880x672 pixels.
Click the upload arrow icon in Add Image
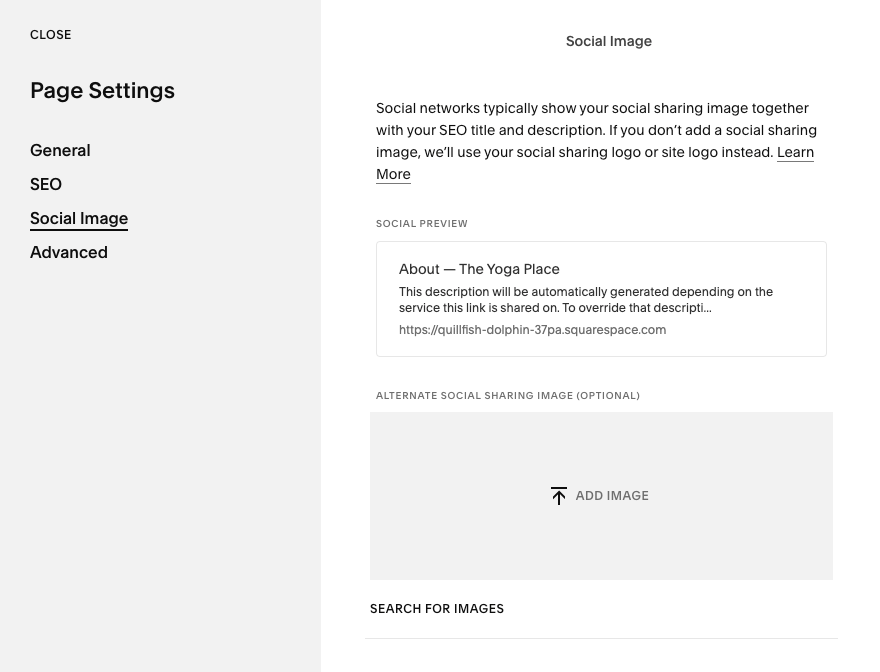tap(559, 495)
